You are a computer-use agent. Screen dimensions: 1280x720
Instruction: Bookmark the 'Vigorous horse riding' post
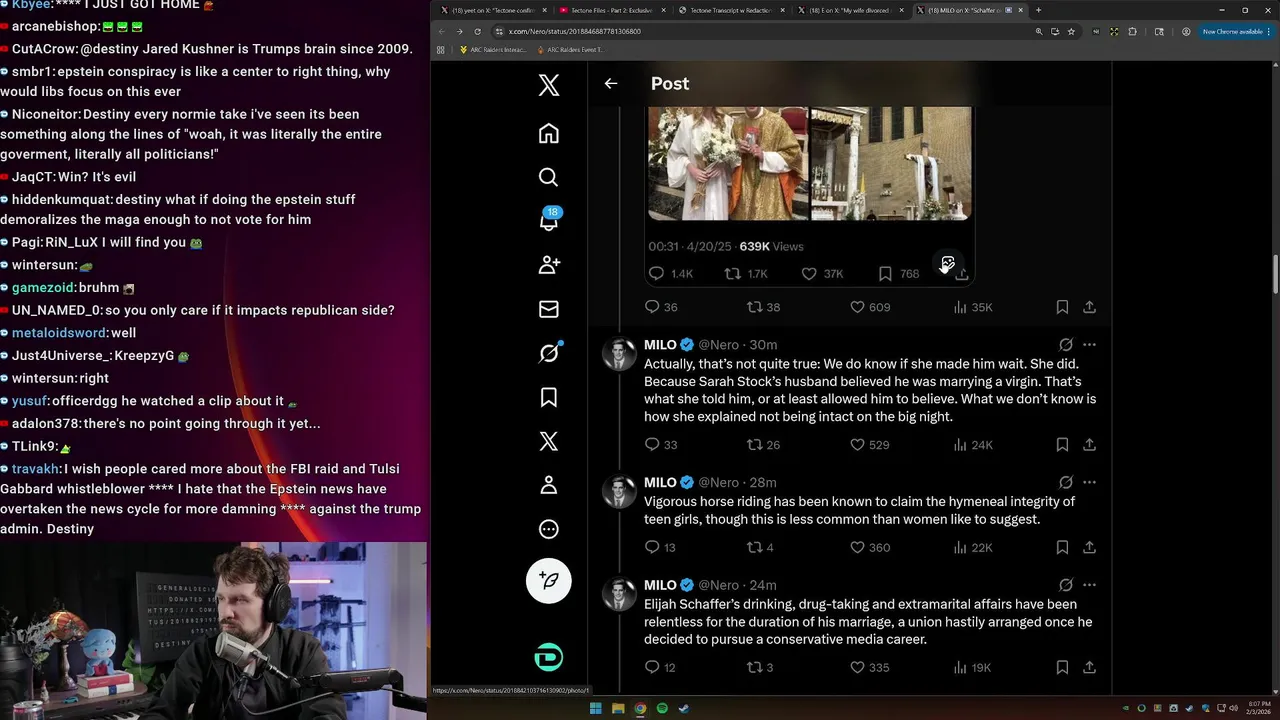point(1062,547)
